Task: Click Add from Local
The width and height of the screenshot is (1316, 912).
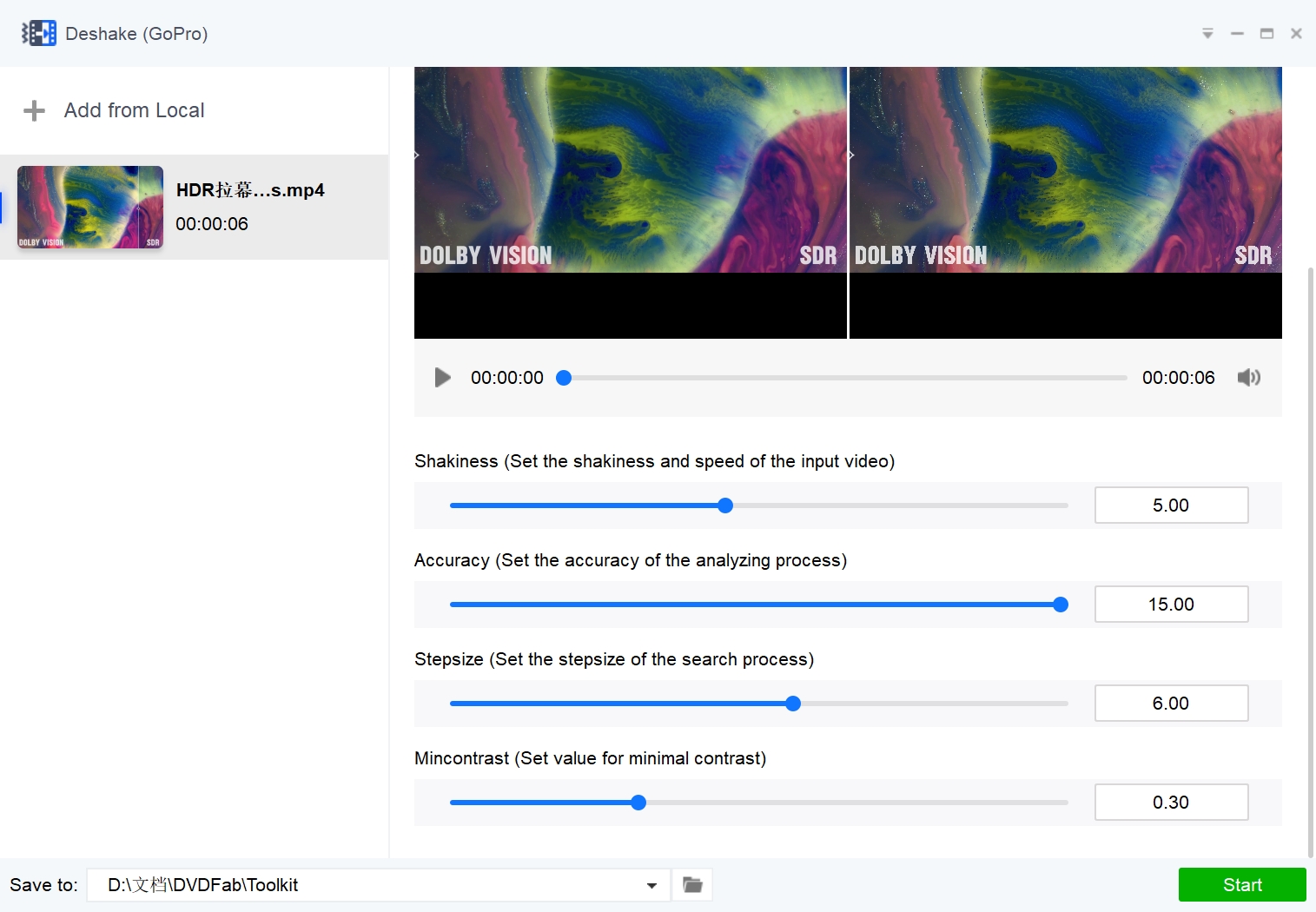Action: (x=133, y=110)
